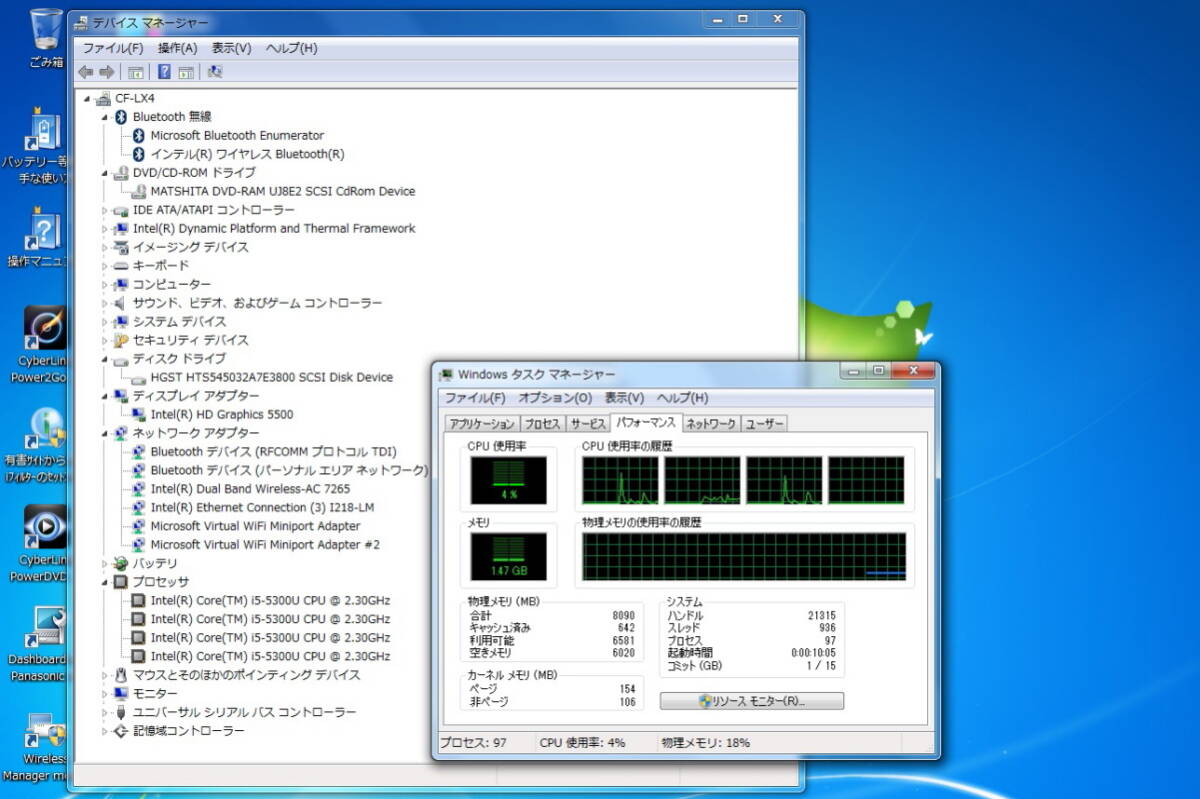1200x799 pixels.
Task: Click the セキュリティ デバイス category icon
Action: tap(121, 340)
